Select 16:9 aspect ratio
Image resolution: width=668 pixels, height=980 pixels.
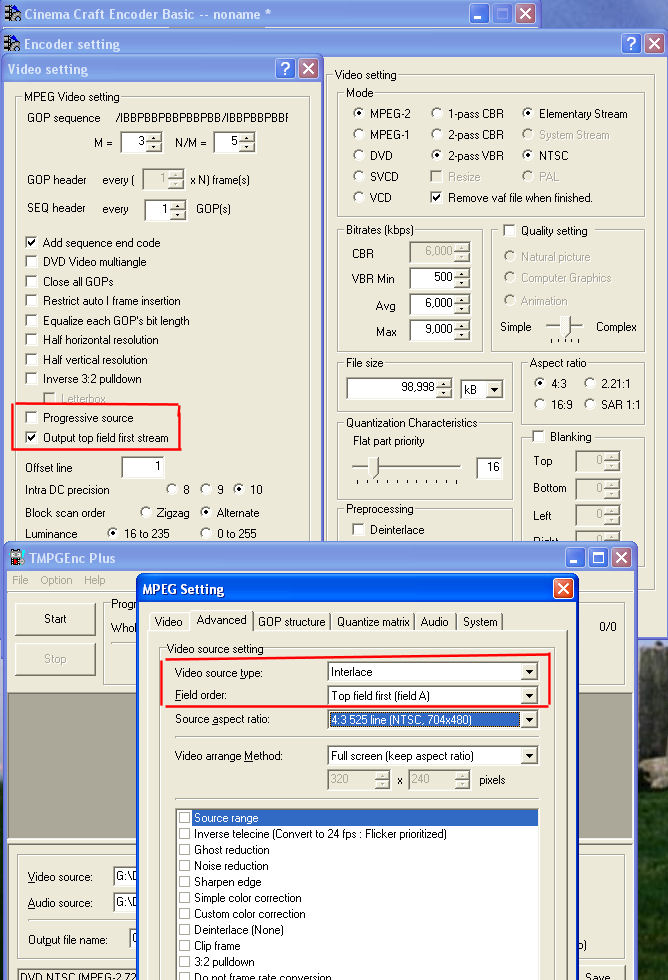click(540, 404)
